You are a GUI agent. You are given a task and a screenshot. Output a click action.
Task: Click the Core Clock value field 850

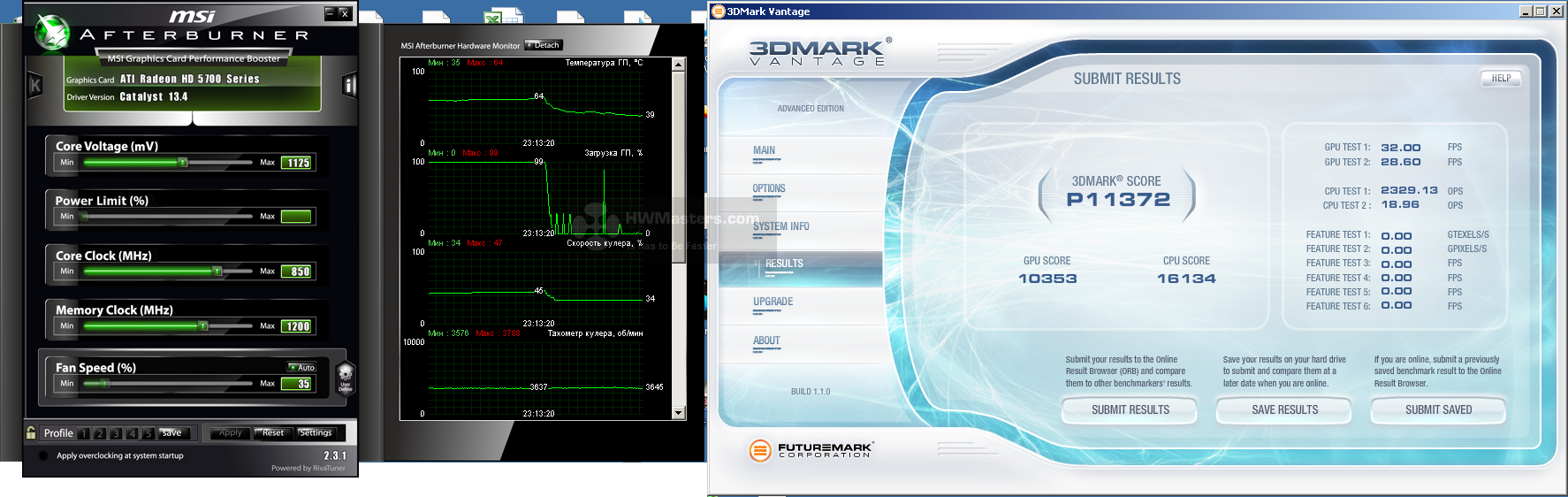coord(297,271)
